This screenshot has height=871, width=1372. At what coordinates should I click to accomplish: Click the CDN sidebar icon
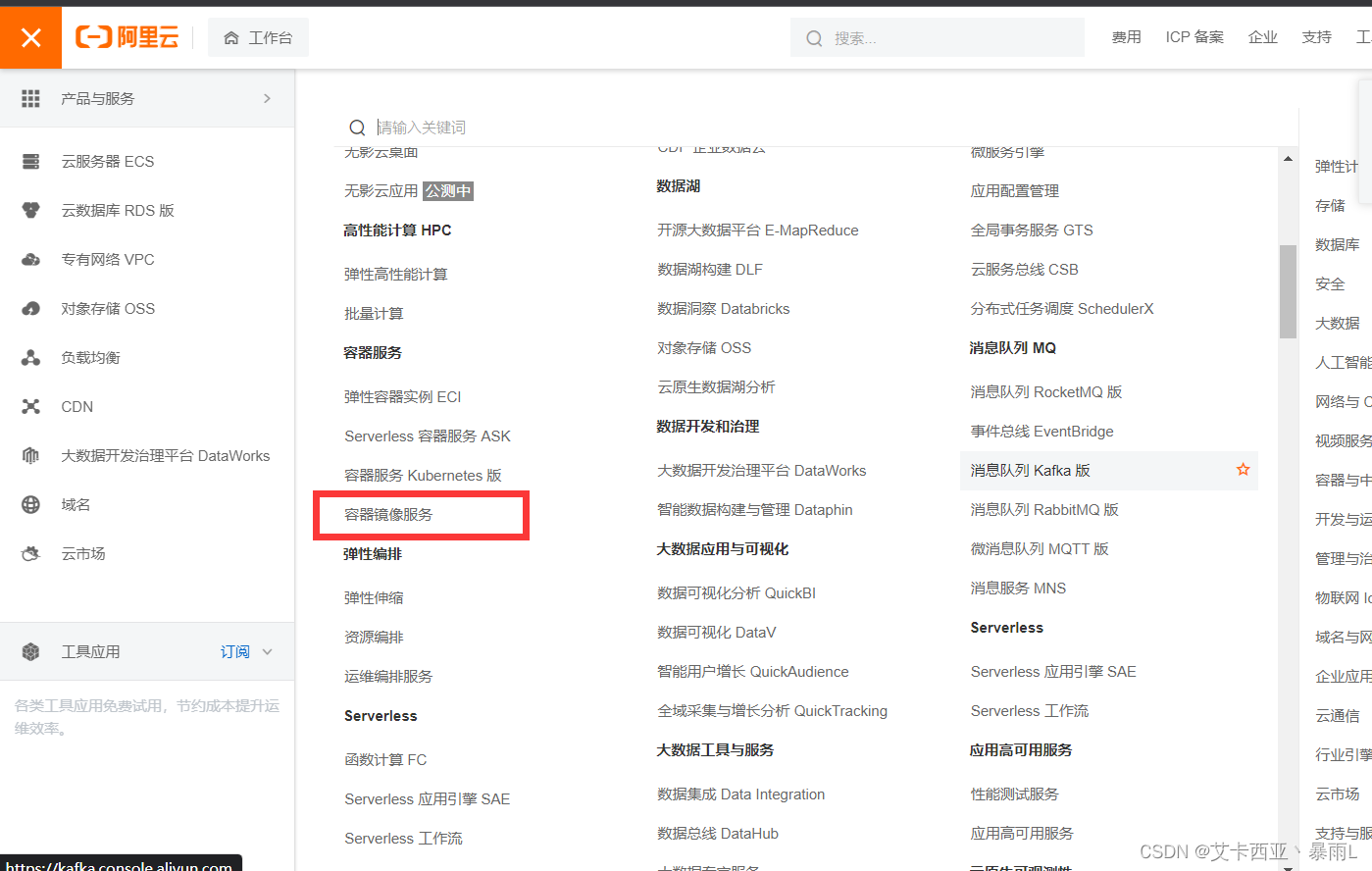30,406
